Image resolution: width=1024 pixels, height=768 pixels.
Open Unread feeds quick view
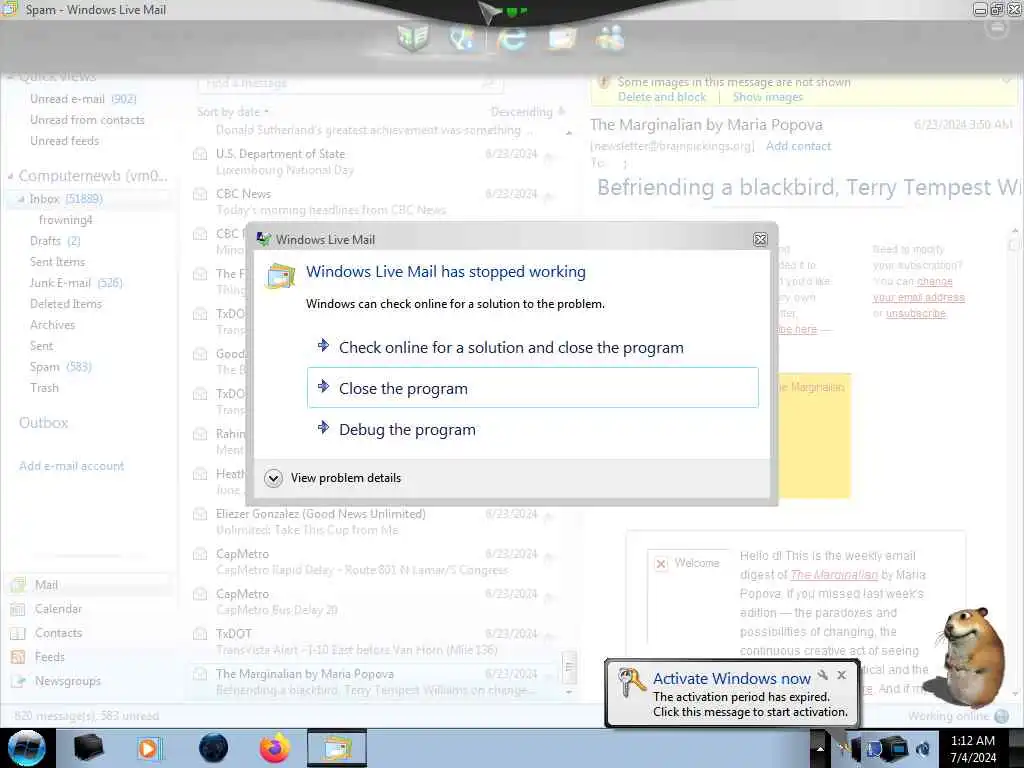[x=65, y=141]
